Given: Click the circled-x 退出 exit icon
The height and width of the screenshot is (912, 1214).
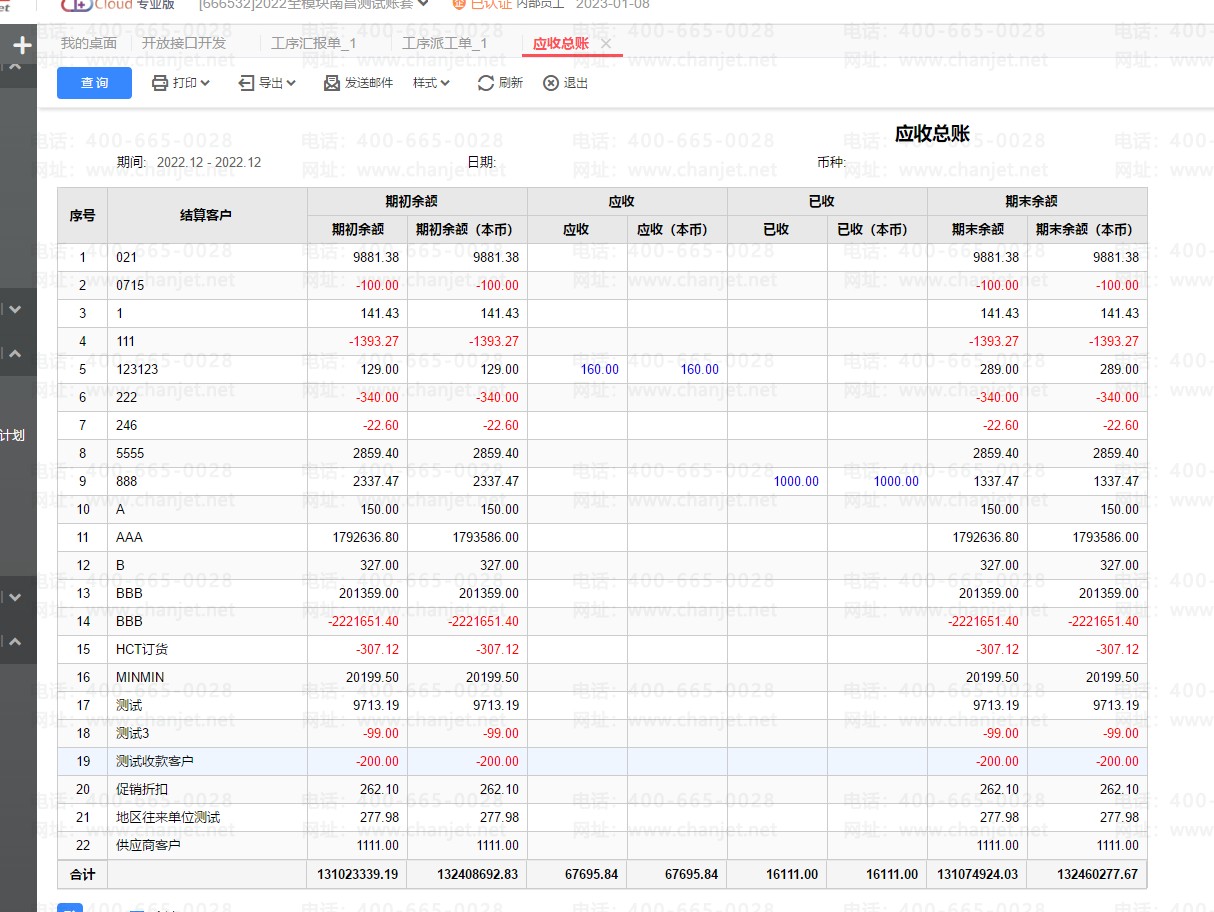Looking at the screenshot, I should [551, 83].
